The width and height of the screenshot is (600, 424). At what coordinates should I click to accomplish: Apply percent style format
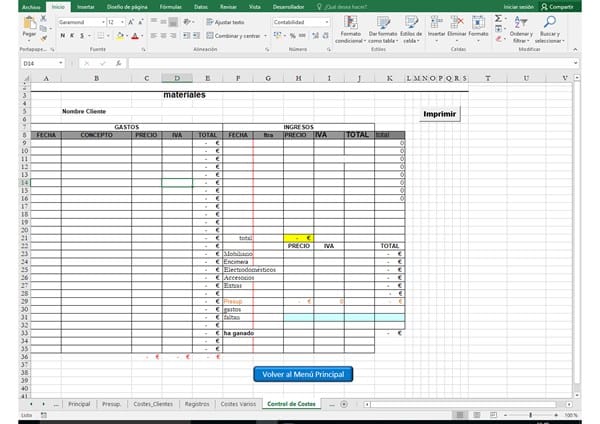coord(293,36)
